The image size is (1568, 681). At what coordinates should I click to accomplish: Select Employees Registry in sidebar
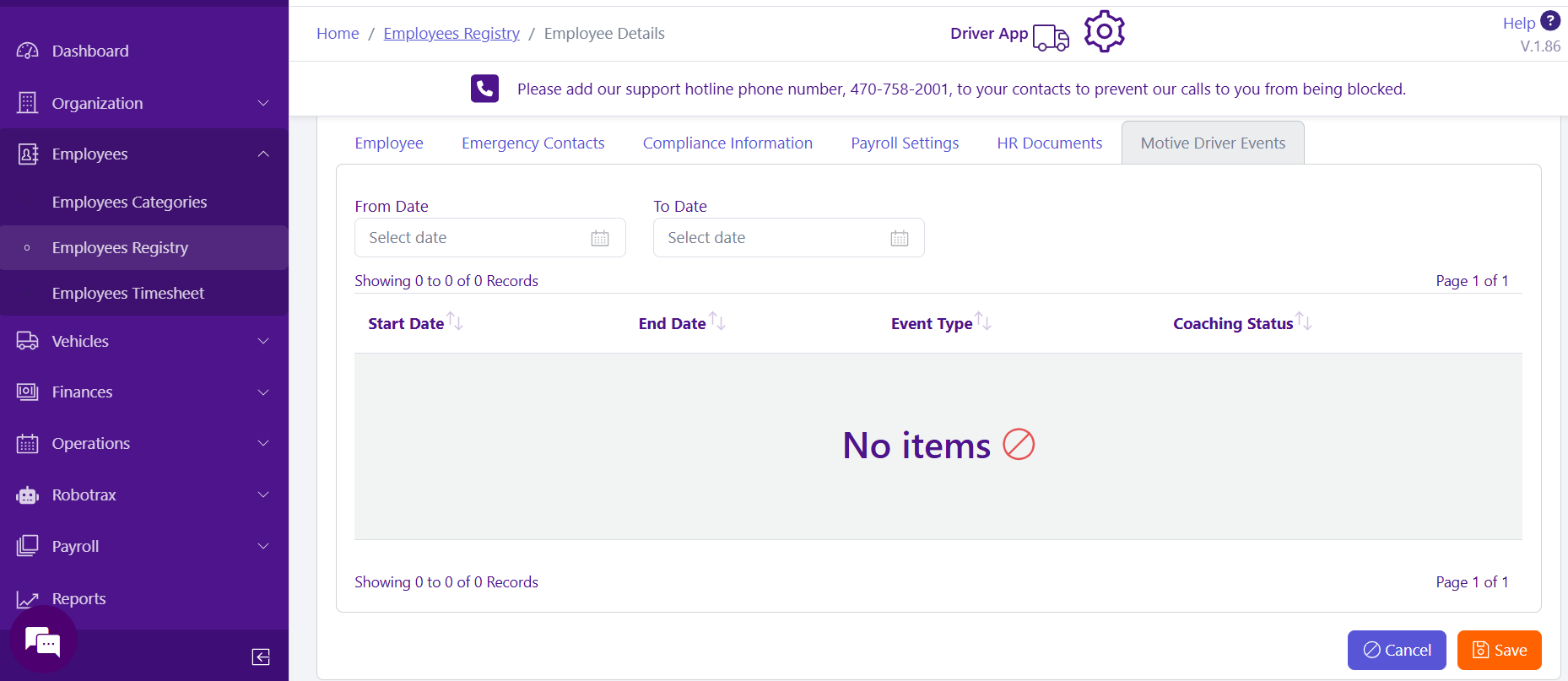pos(144,248)
